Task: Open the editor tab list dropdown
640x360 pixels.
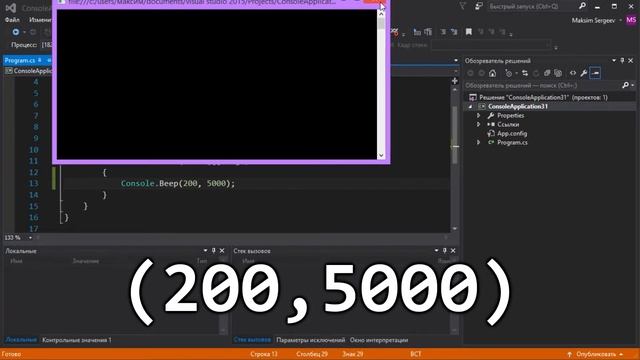Action: (x=456, y=60)
